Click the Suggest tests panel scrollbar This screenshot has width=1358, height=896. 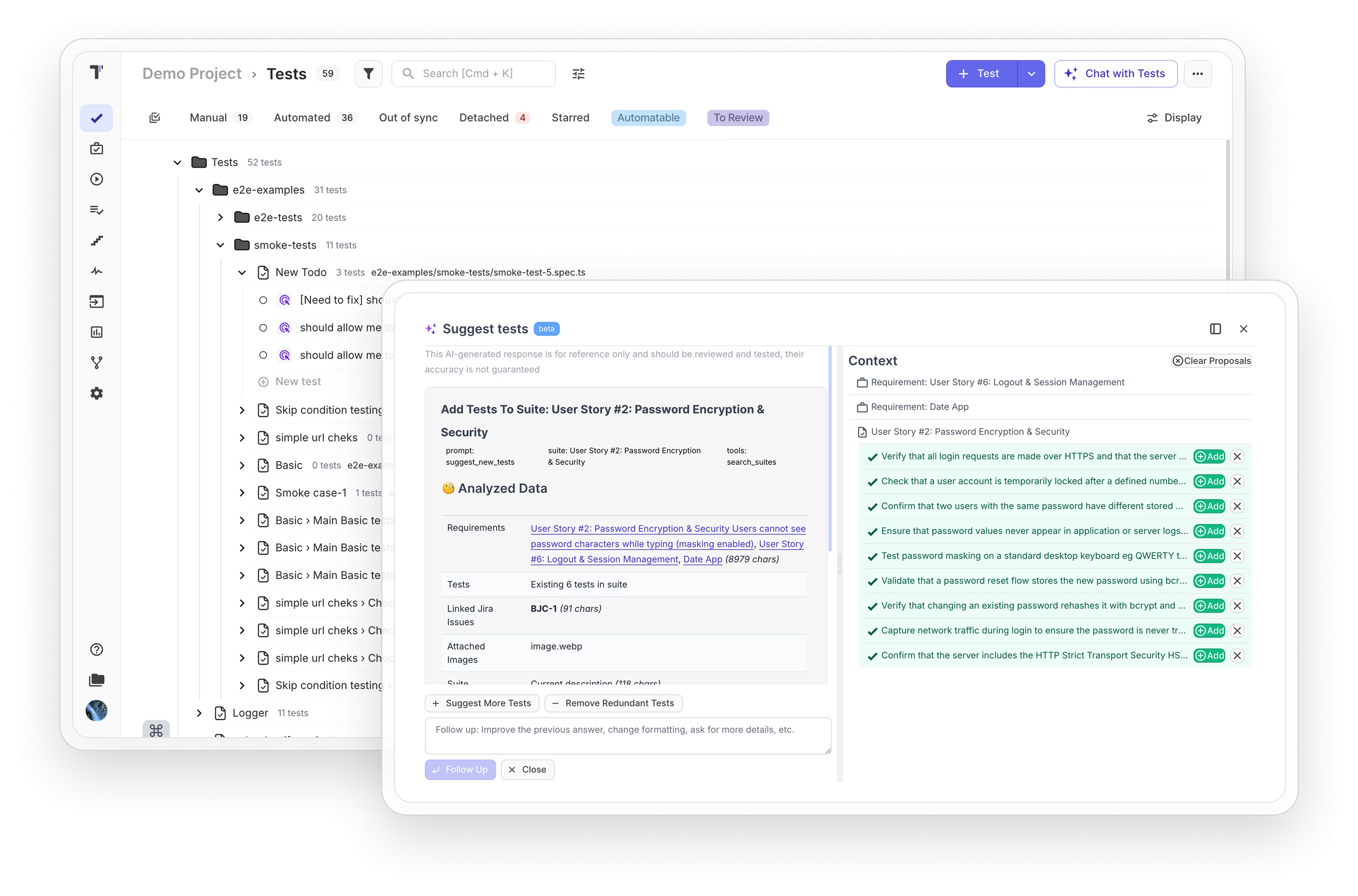coord(830,449)
